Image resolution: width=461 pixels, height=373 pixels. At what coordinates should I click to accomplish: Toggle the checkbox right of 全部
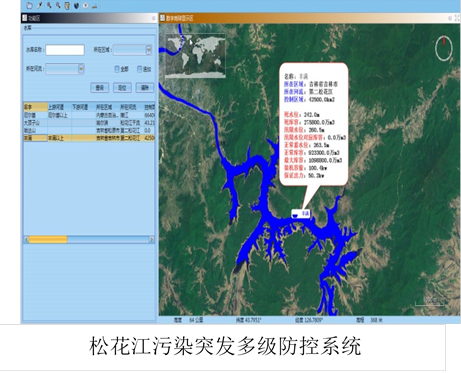[139, 69]
